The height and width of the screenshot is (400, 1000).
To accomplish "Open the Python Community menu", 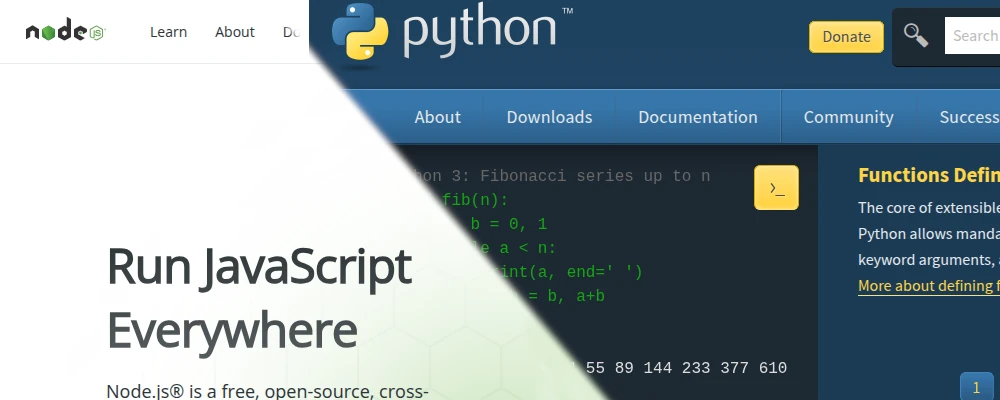I will [x=848, y=117].
